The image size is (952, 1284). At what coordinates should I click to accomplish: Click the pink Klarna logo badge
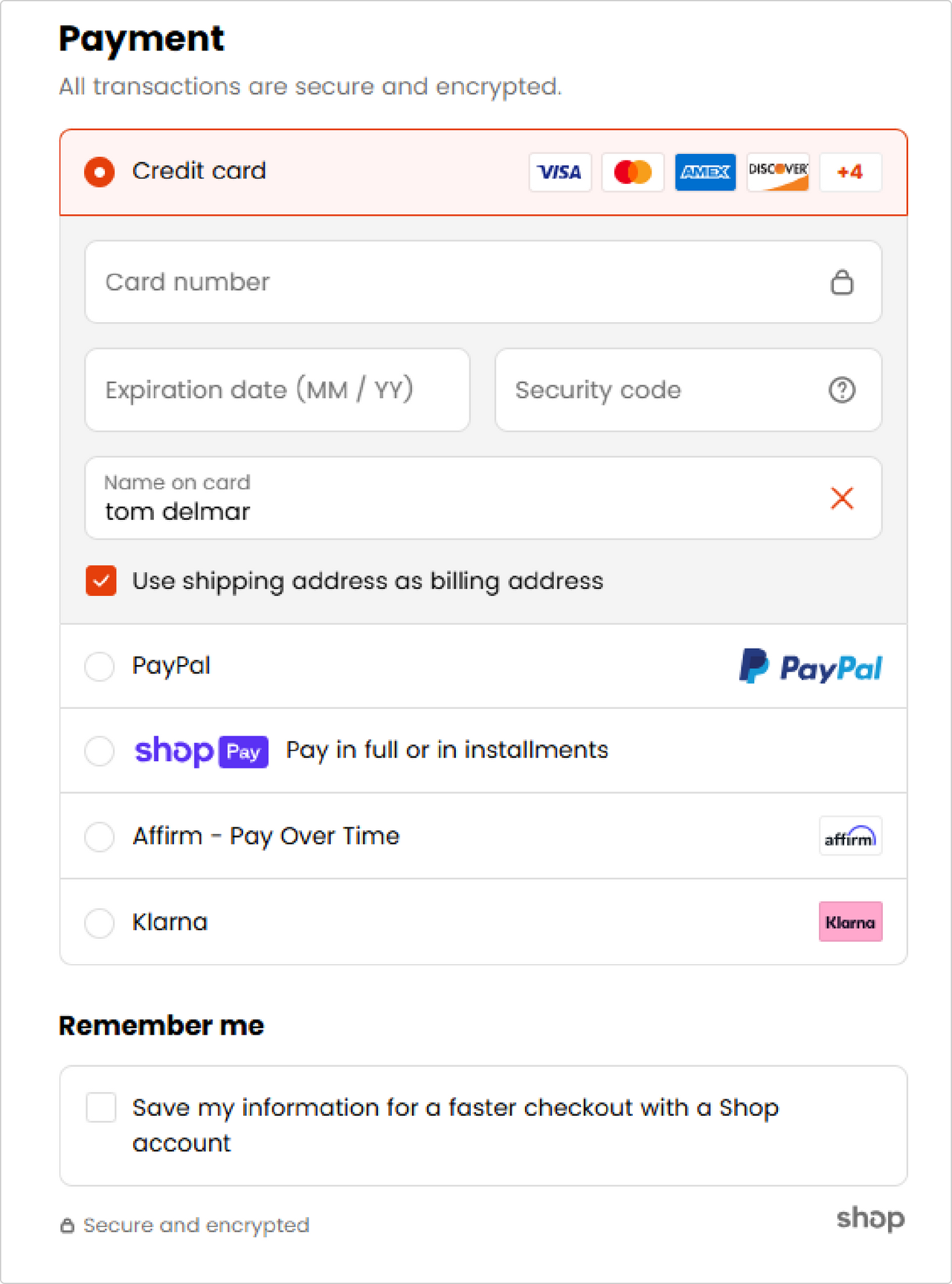tap(850, 922)
